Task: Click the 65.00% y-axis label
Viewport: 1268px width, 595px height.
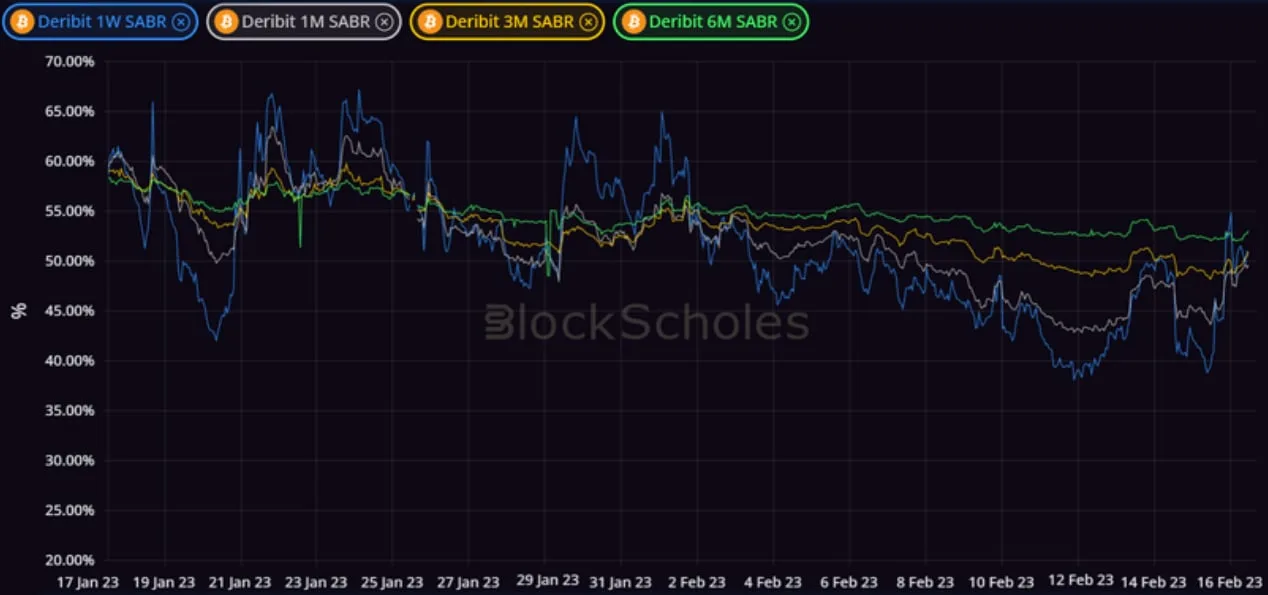Action: point(70,112)
